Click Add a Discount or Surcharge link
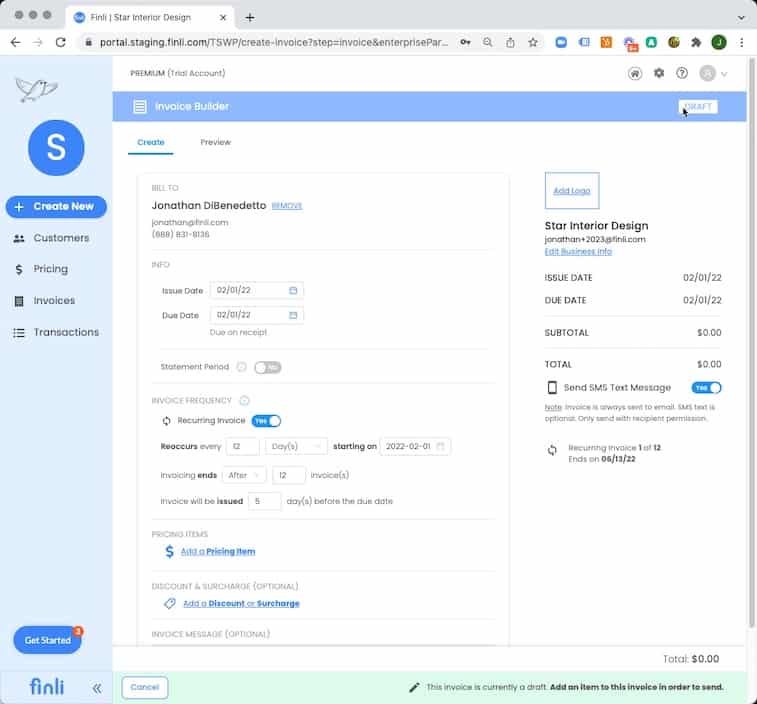The width and height of the screenshot is (757, 704). (241, 604)
